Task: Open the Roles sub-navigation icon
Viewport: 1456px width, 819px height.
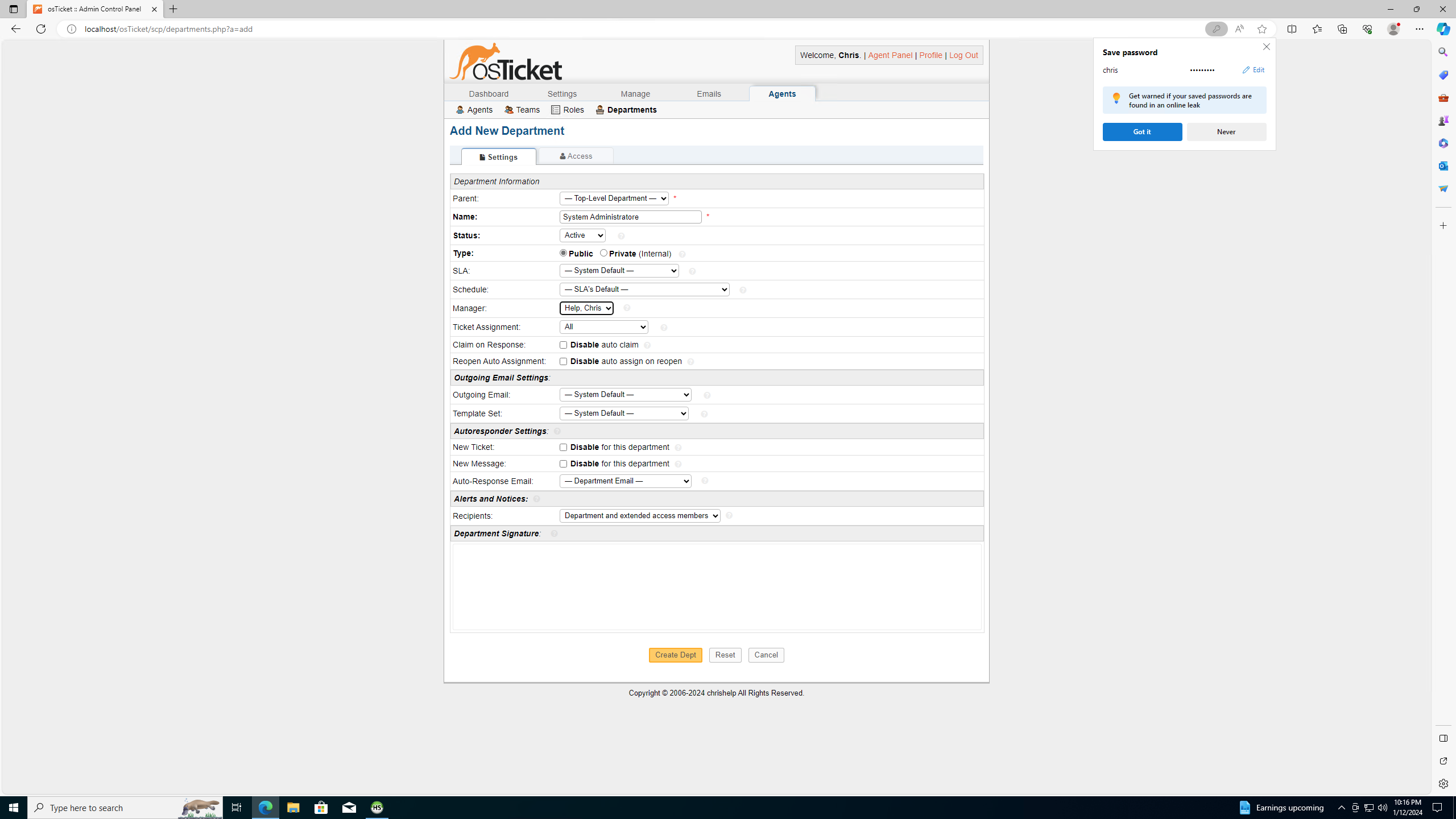Action: [556, 110]
